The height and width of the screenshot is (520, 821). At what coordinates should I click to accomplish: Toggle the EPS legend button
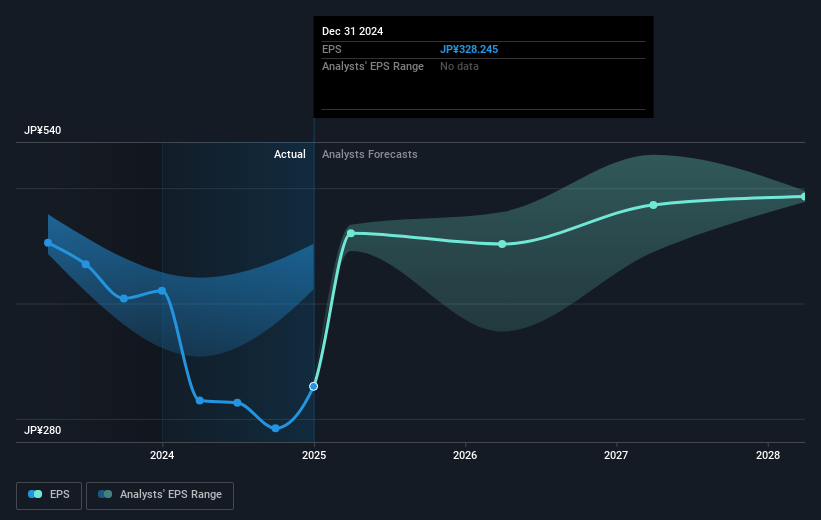point(49,495)
